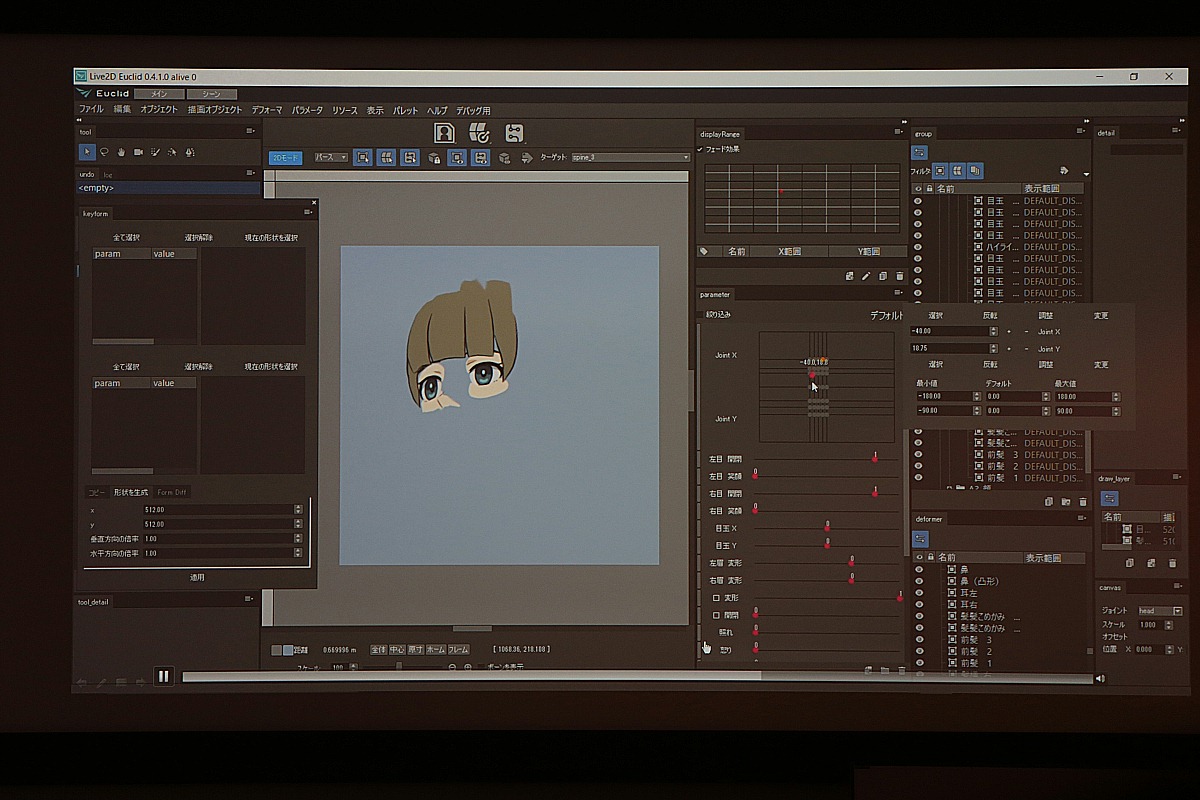The image size is (1200, 800).
Task: Click the trash icon in displayRange panel
Action: click(899, 276)
